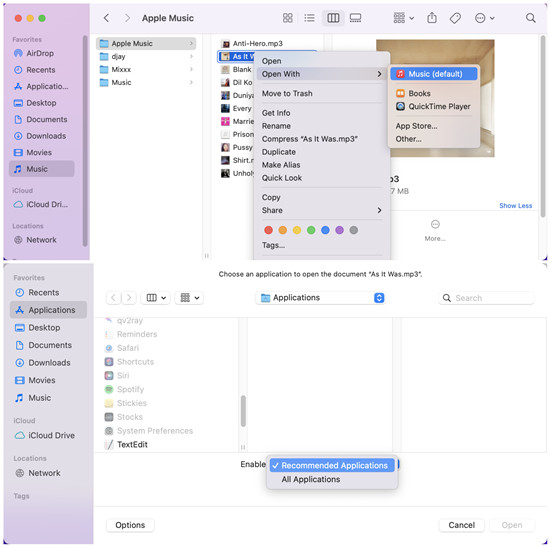The width and height of the screenshot is (550, 547).
Task: Switch Finder to column view
Action: click(x=333, y=18)
